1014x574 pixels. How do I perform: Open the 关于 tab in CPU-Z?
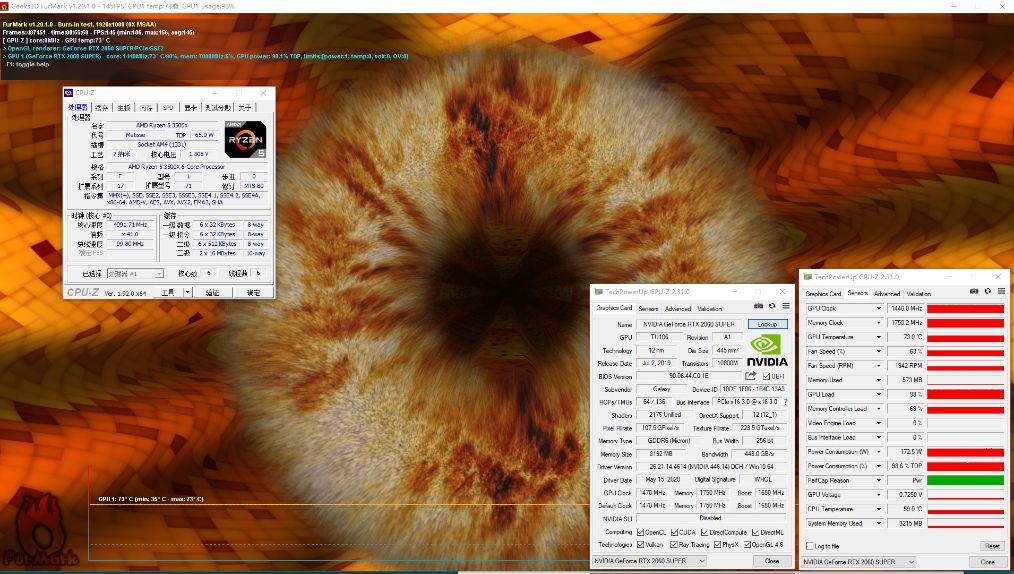[244, 107]
